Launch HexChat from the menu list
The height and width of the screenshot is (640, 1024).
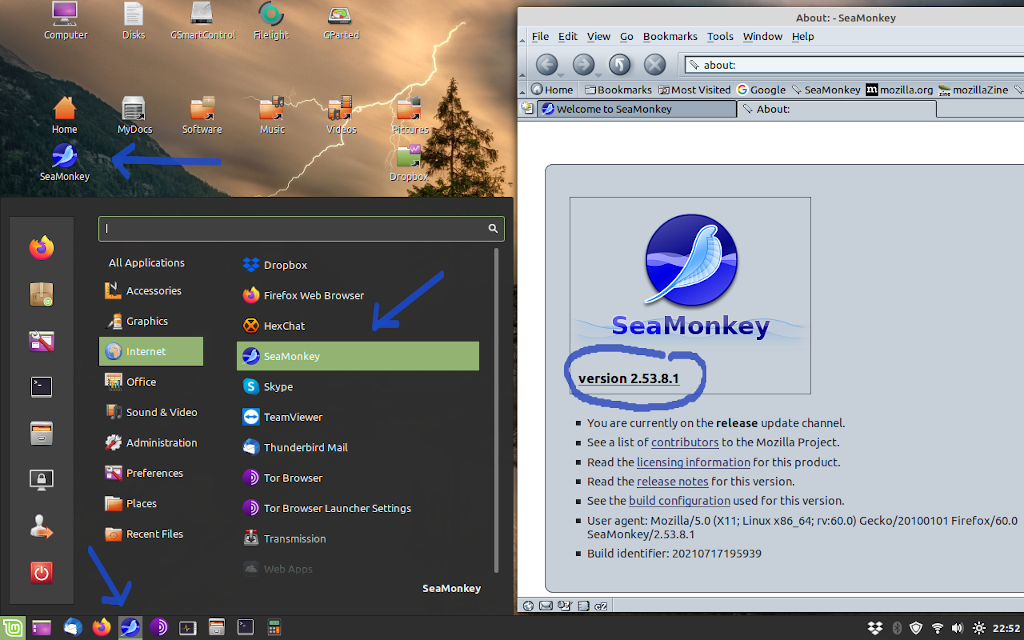point(358,326)
